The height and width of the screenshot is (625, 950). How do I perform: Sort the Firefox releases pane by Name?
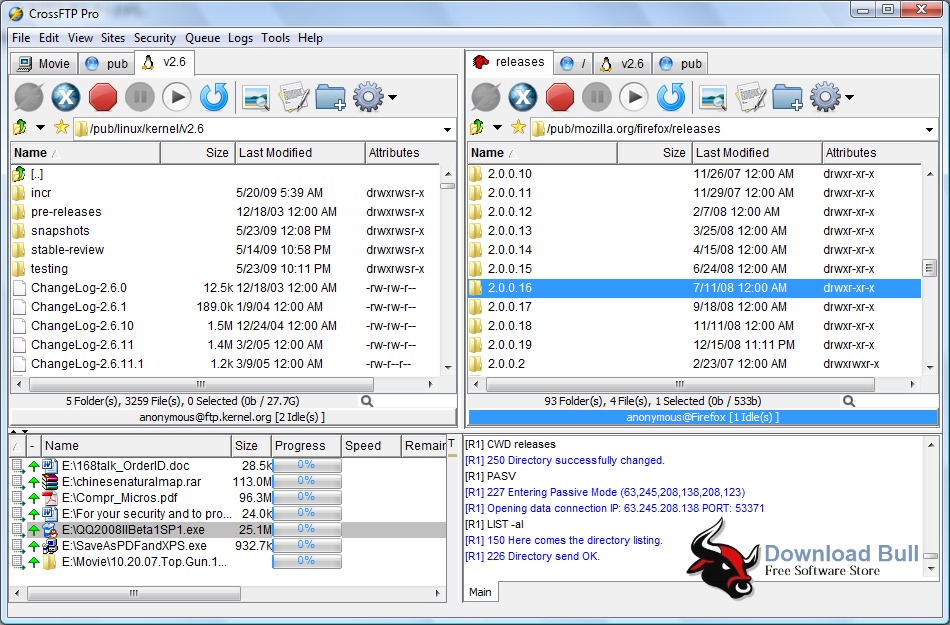(543, 153)
